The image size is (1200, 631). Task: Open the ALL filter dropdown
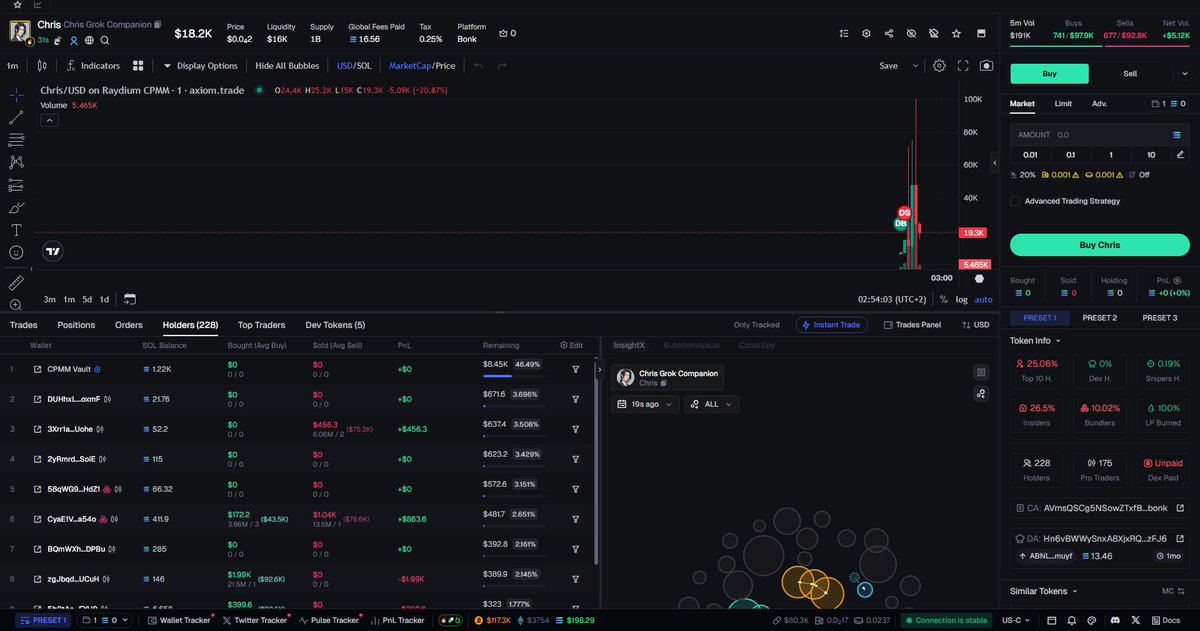point(711,404)
